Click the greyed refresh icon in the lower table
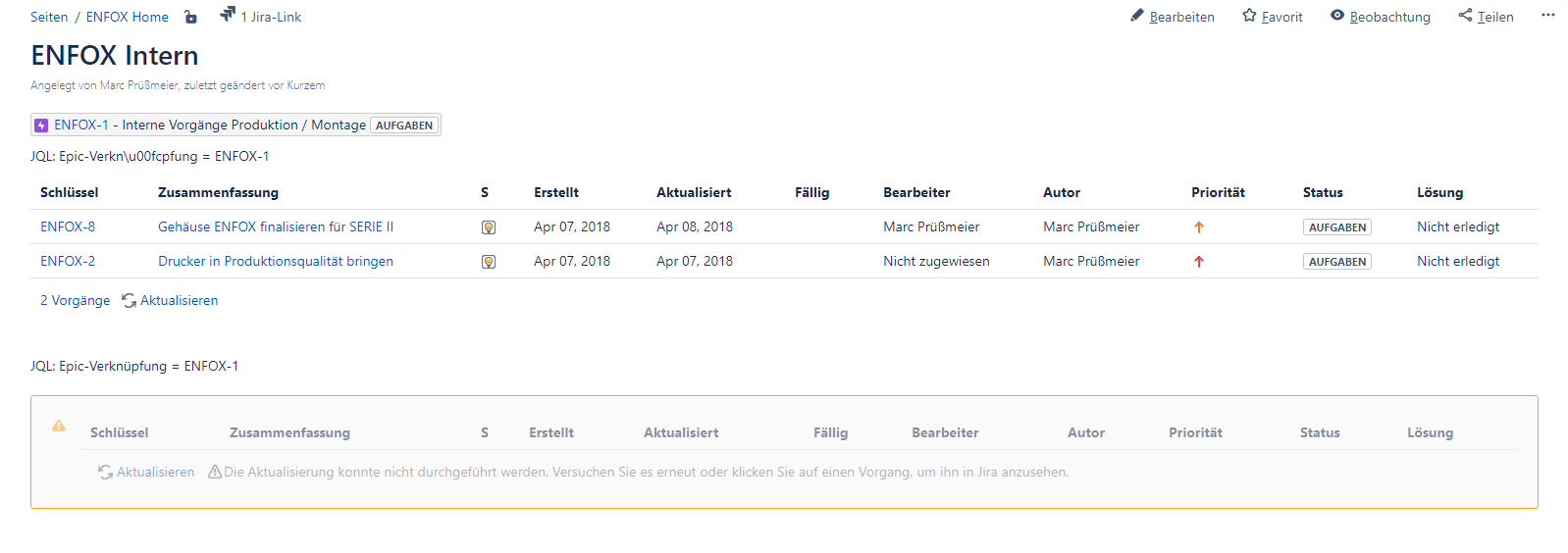 (x=105, y=473)
